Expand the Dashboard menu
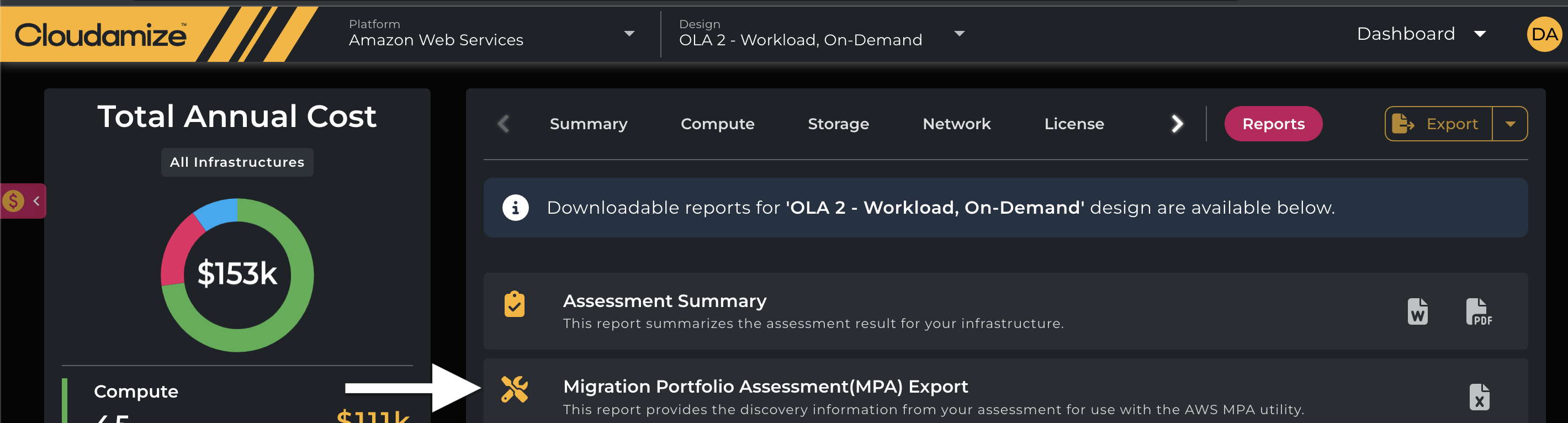Screen dimensions: 1568x423 point(1421,34)
